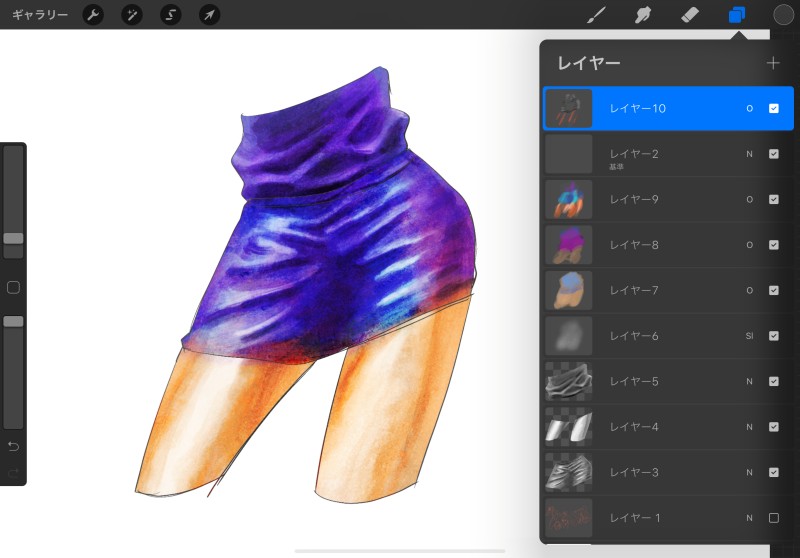Click the レイヤー9 layer name
800x558 pixels.
click(634, 199)
